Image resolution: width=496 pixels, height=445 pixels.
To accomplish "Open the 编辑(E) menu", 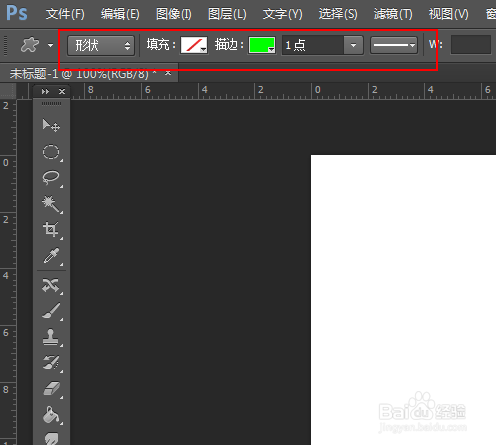I will pos(120,14).
